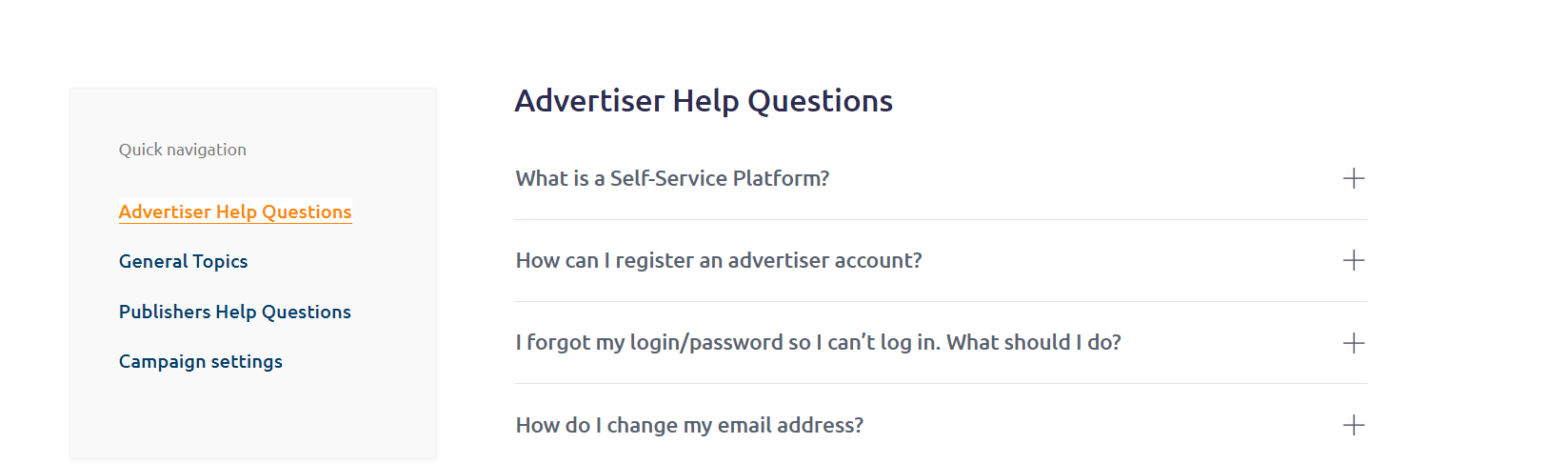Click the words 'What should I do?'
The width and height of the screenshot is (1568, 464).
[1033, 343]
